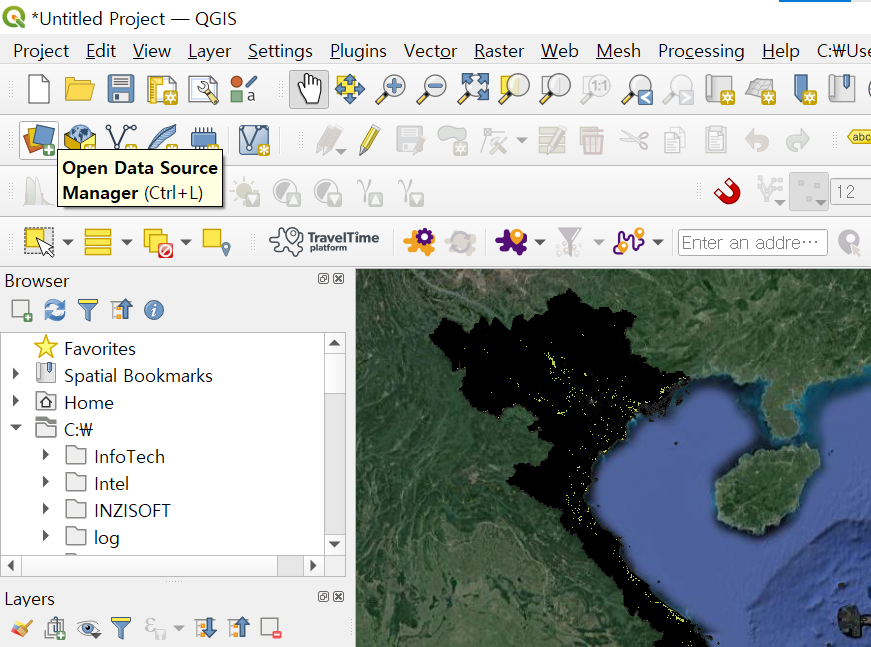Click Deselect Features icon
The image size is (871, 647).
[158, 242]
